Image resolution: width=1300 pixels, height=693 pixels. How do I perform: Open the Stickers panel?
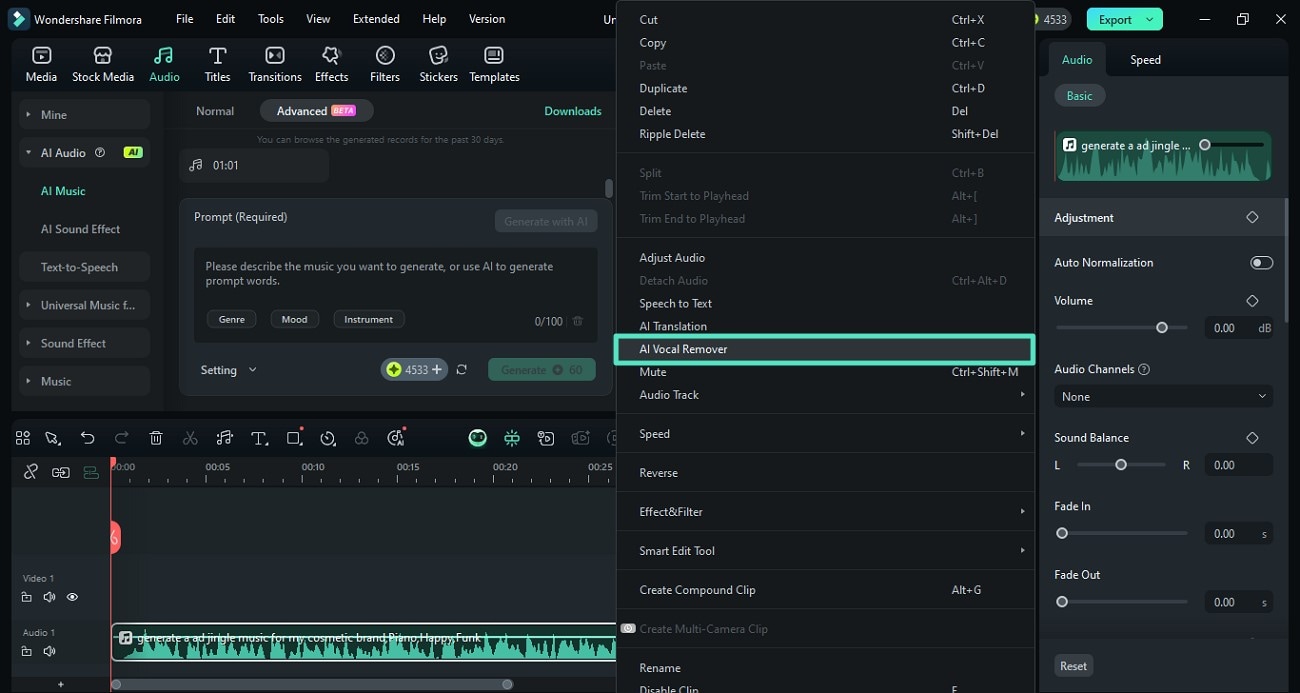(x=438, y=64)
